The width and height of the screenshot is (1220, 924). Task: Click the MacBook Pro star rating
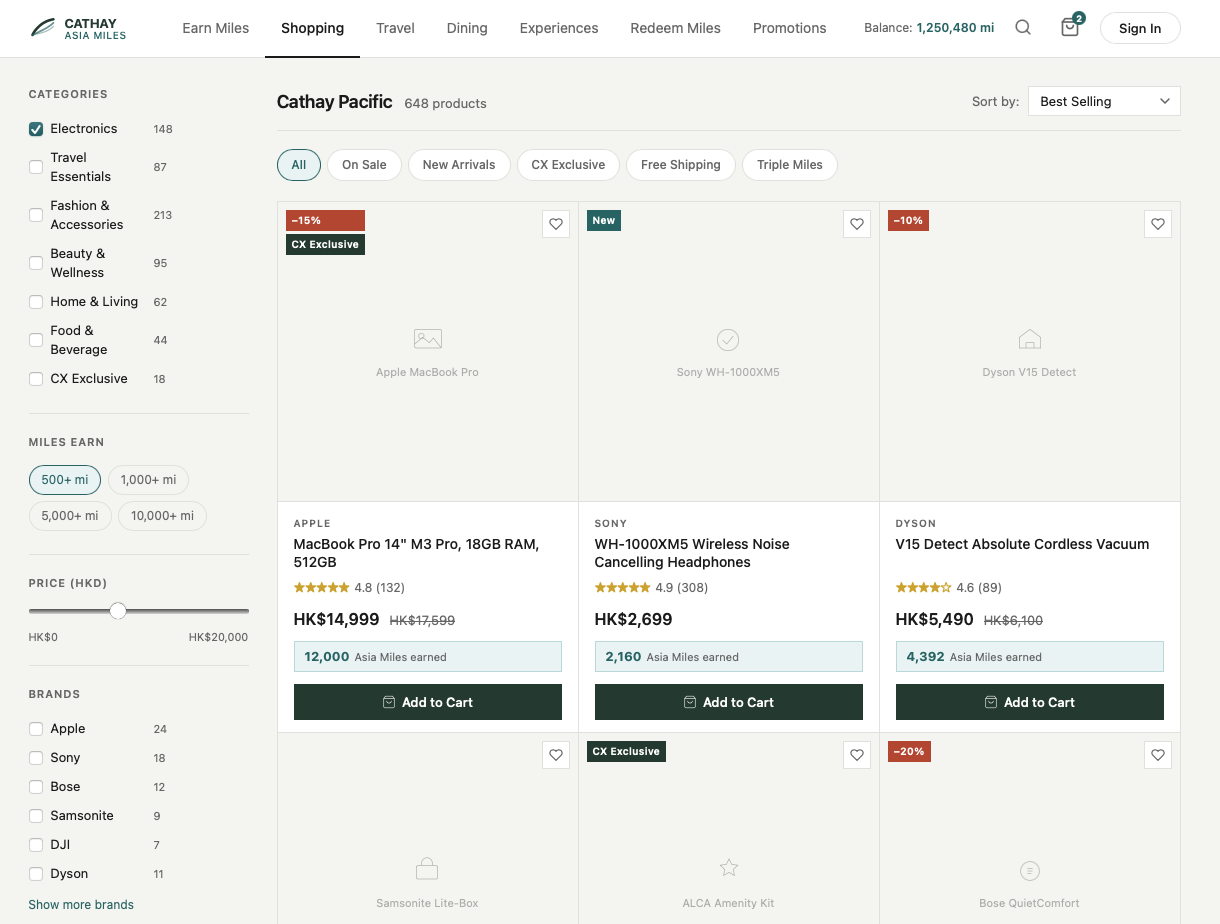pos(321,588)
